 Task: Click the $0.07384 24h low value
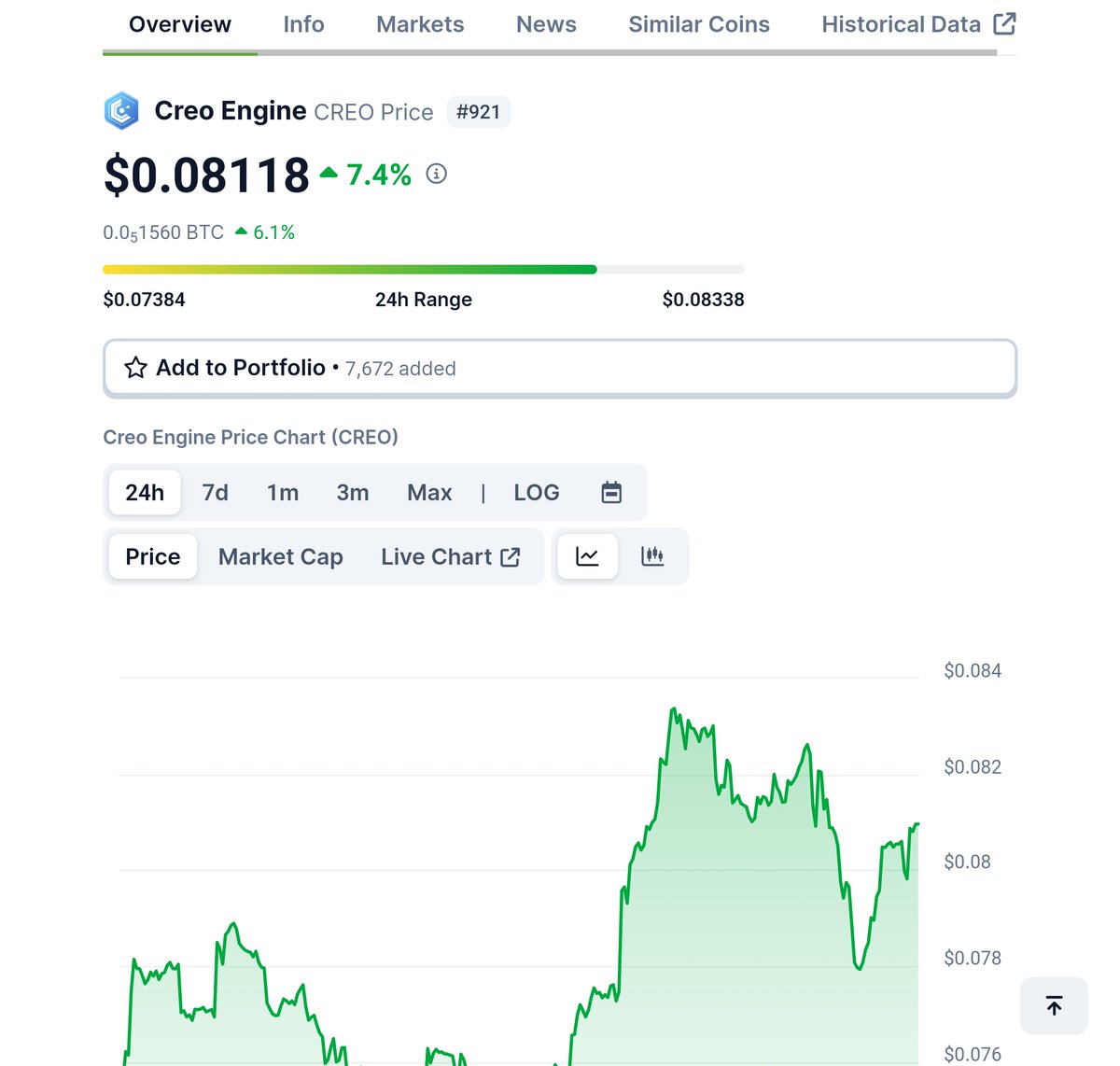coord(144,300)
